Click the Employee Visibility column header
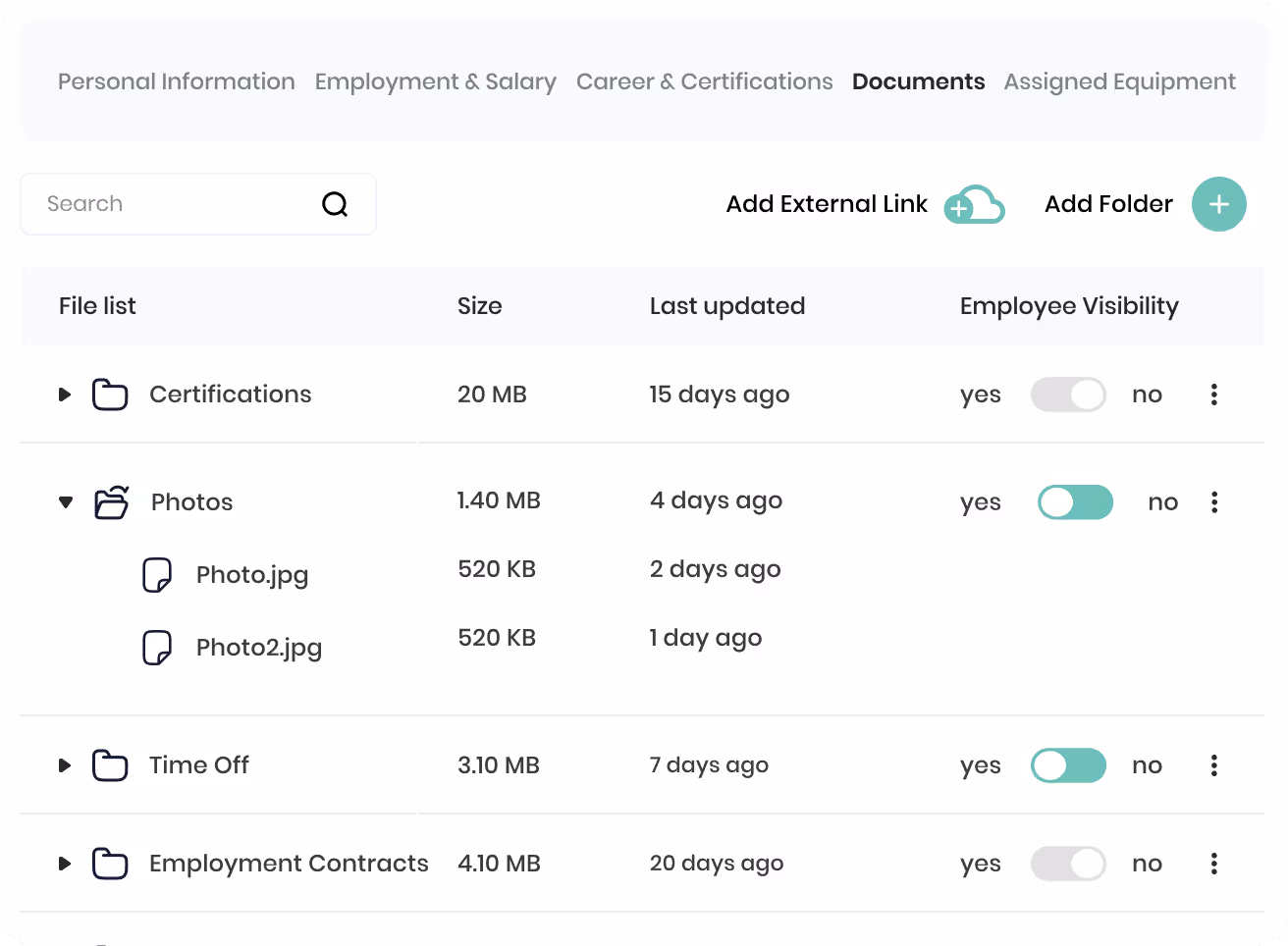 click(1069, 306)
